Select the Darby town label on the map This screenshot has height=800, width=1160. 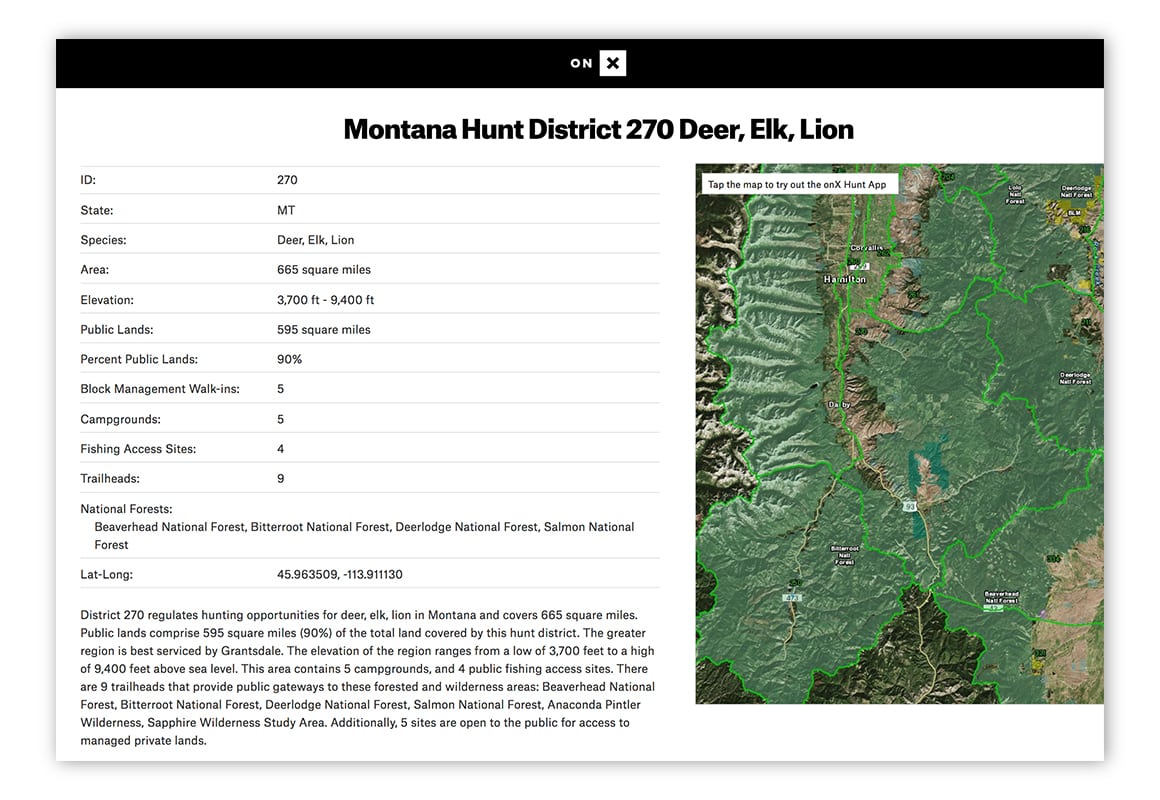[x=838, y=405]
